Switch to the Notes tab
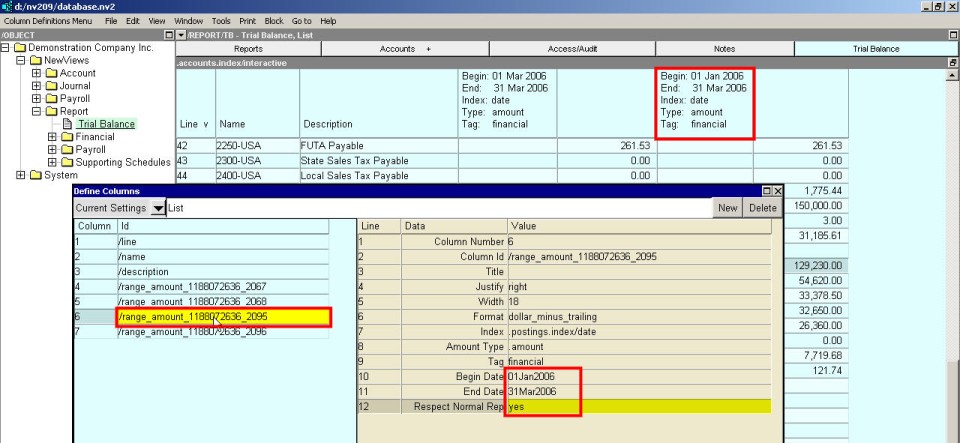960x443 pixels. 725,48
